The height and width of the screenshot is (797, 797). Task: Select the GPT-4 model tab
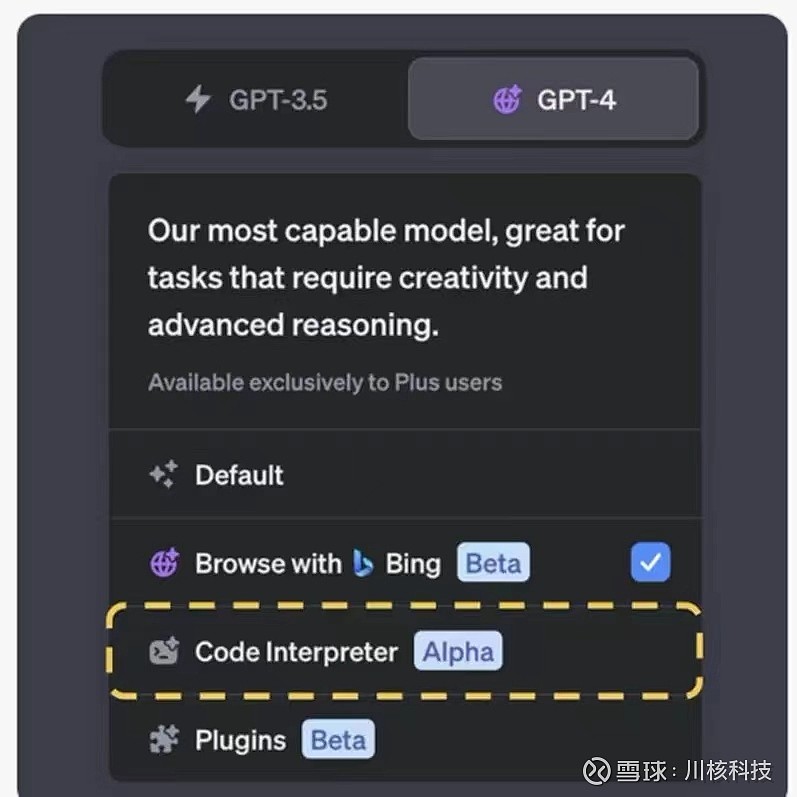553,99
